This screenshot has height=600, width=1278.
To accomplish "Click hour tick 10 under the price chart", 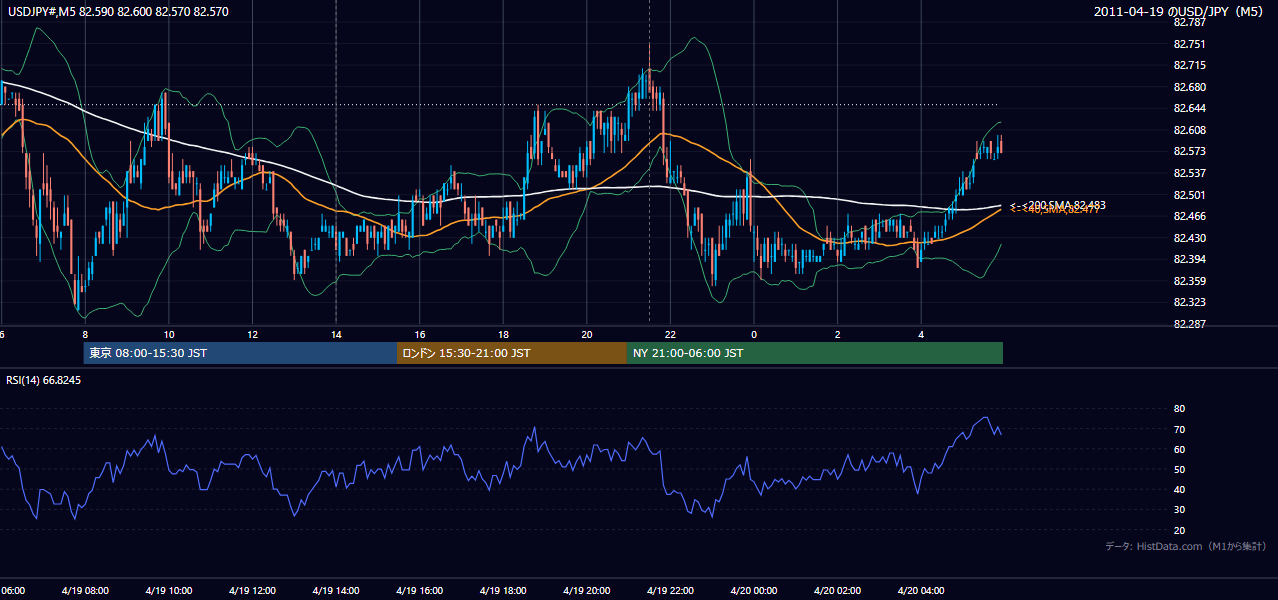I will [169, 334].
